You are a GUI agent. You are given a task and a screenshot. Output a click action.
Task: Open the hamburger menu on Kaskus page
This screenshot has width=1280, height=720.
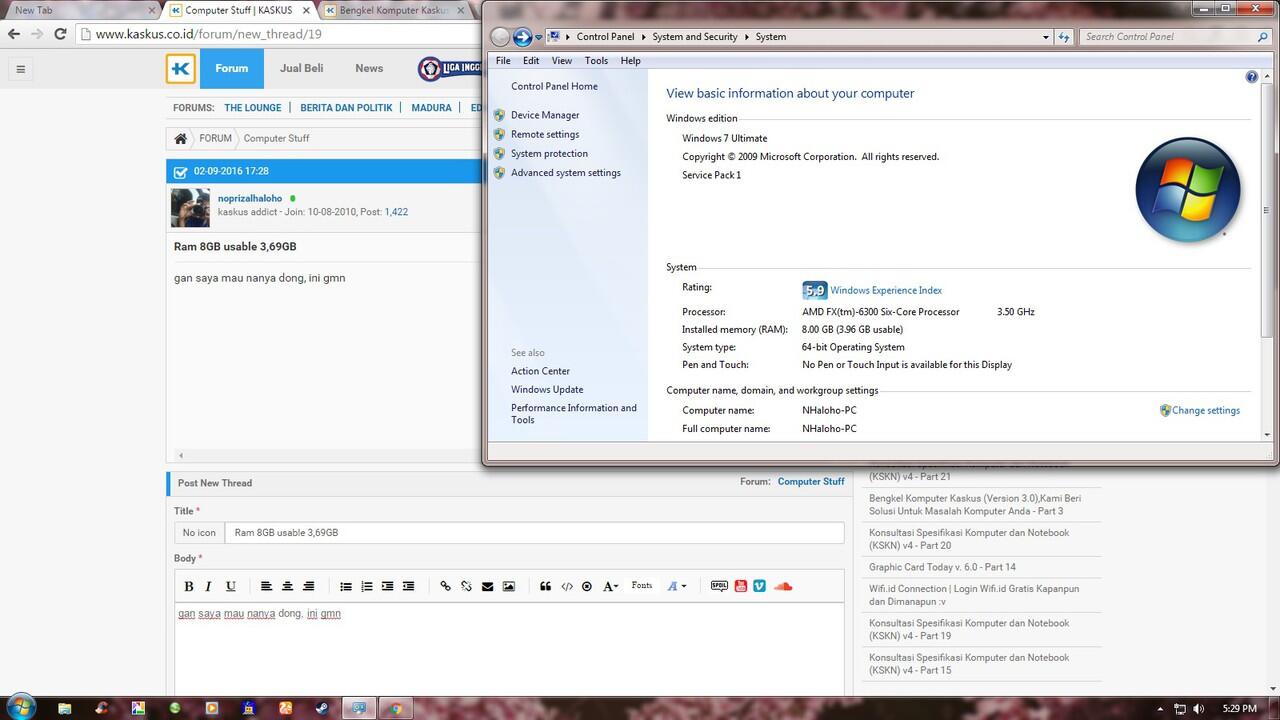click(20, 69)
